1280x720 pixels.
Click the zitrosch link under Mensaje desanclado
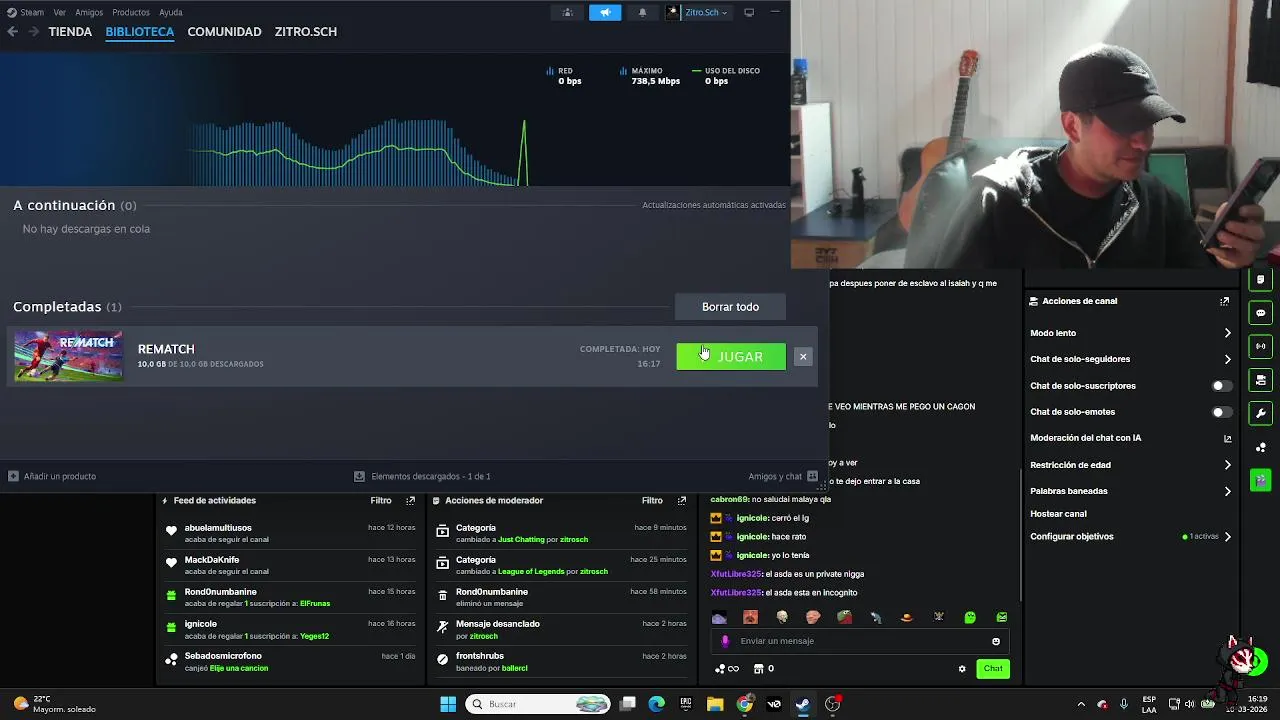484,636
